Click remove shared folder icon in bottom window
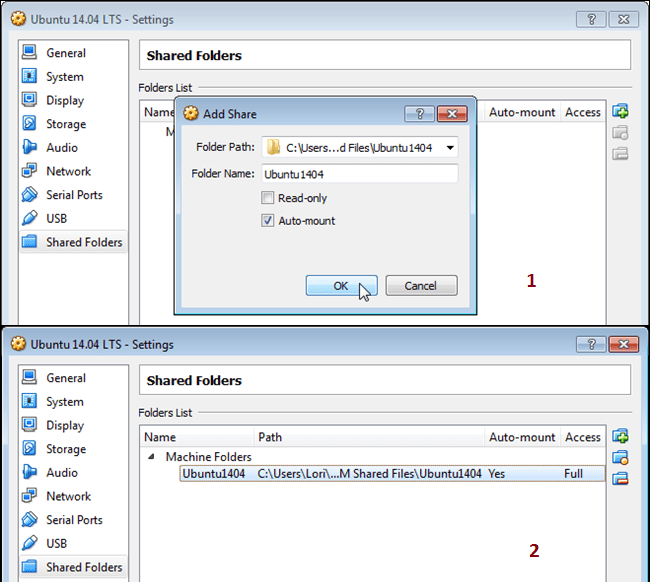651x582 pixels. (x=620, y=479)
